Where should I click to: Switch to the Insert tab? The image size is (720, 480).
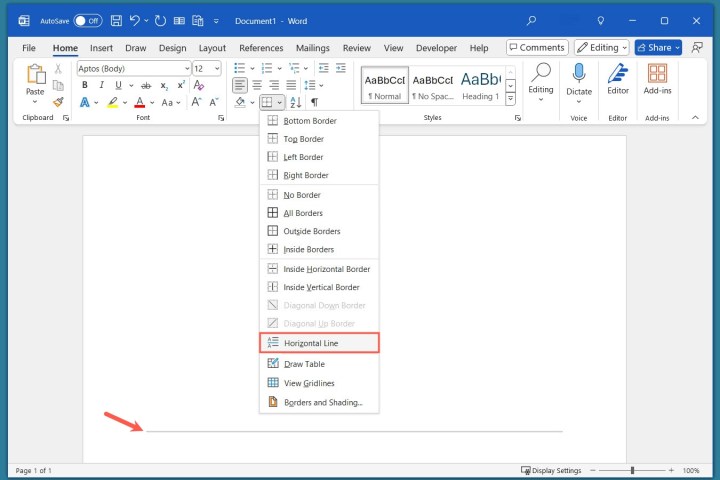click(x=101, y=47)
